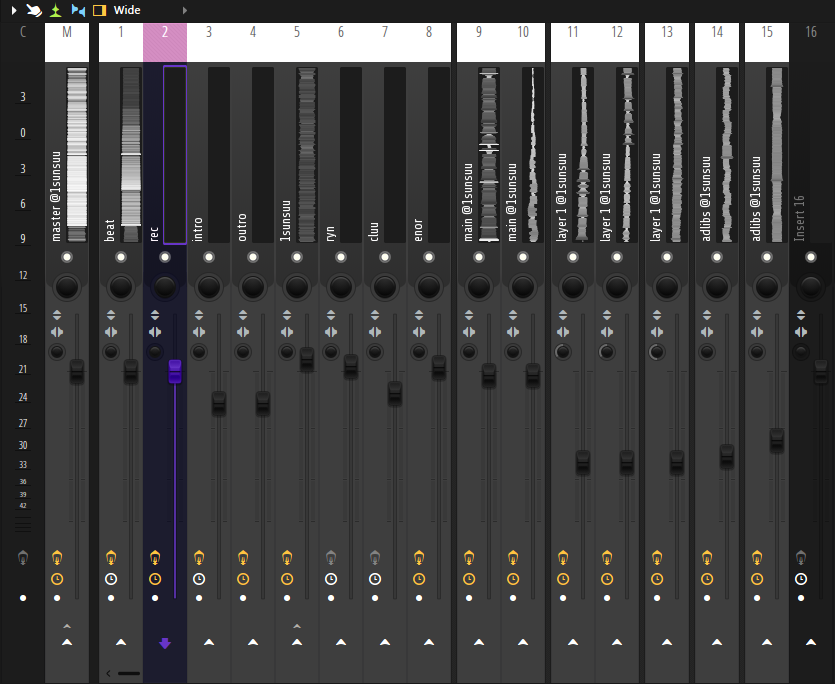Click the routing arrow under track 5

[x=297, y=642]
